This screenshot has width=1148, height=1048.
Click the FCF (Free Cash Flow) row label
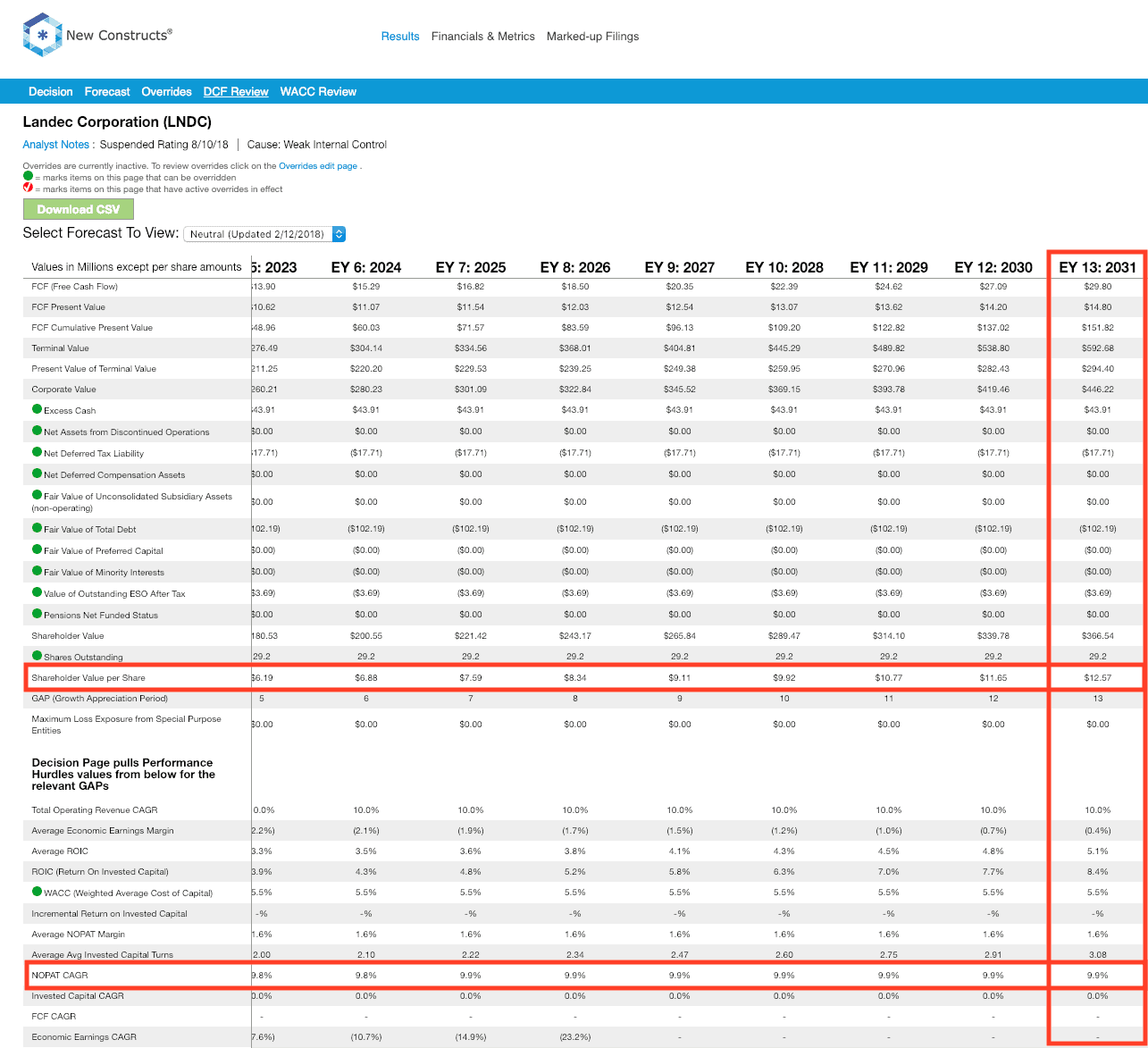click(74, 287)
